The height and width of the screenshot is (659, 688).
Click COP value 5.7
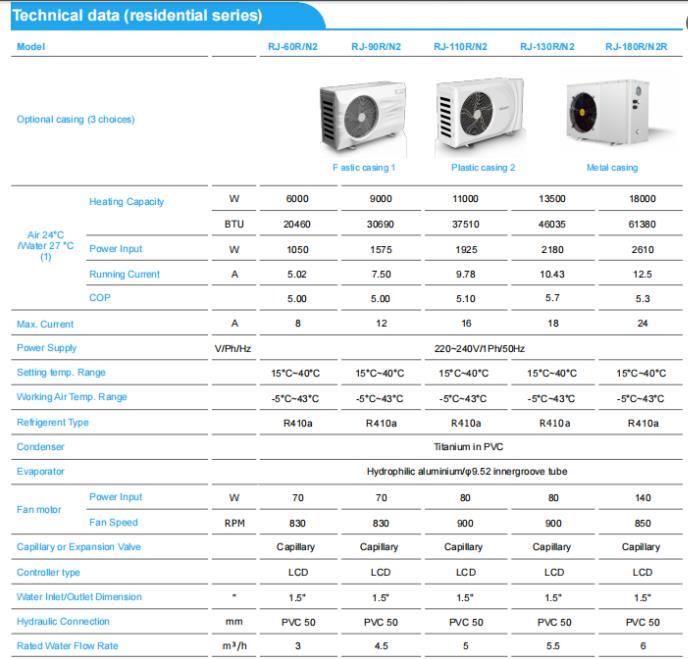(x=552, y=297)
